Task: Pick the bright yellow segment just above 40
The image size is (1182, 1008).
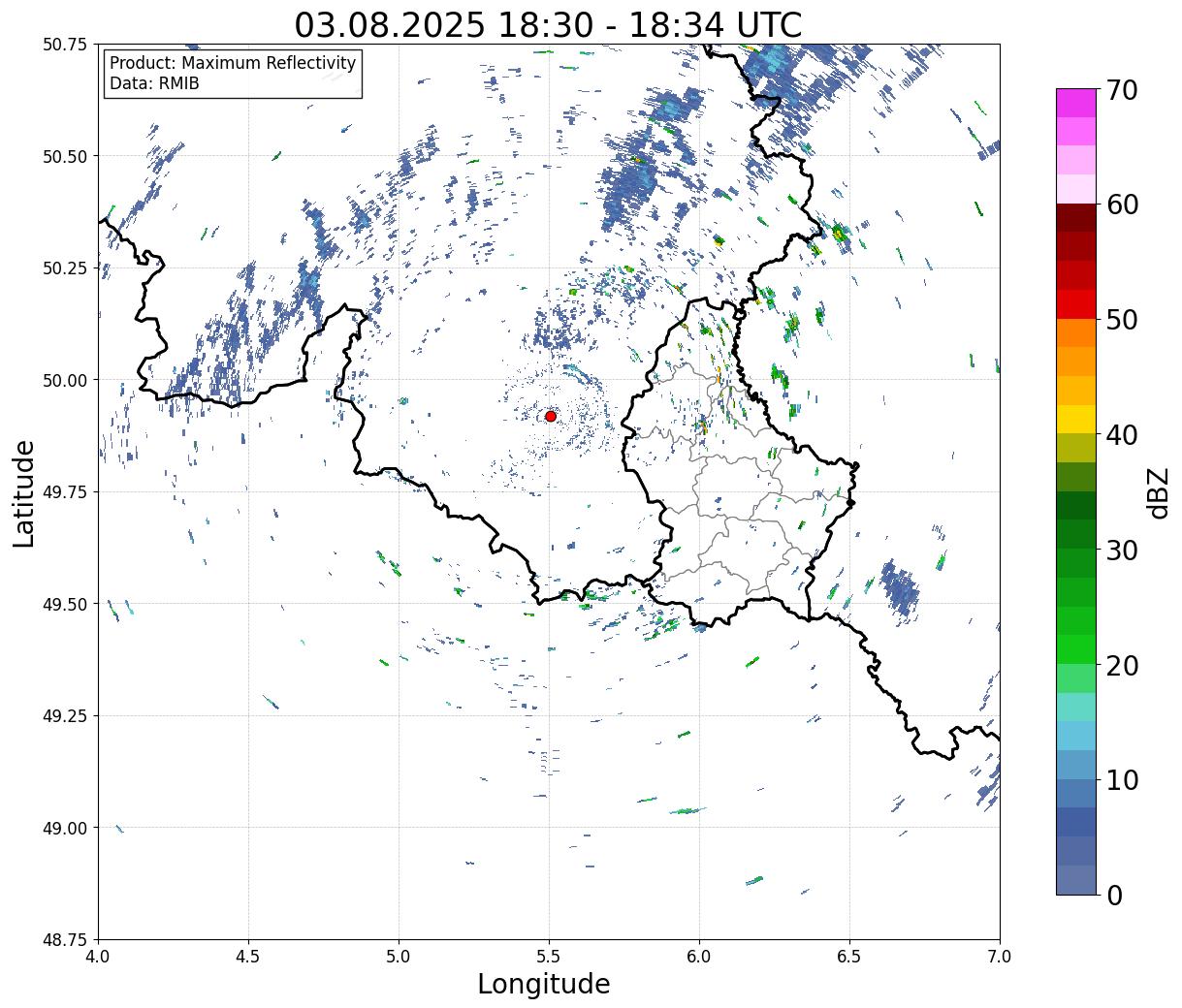Action: pyautogui.click(x=1076, y=420)
